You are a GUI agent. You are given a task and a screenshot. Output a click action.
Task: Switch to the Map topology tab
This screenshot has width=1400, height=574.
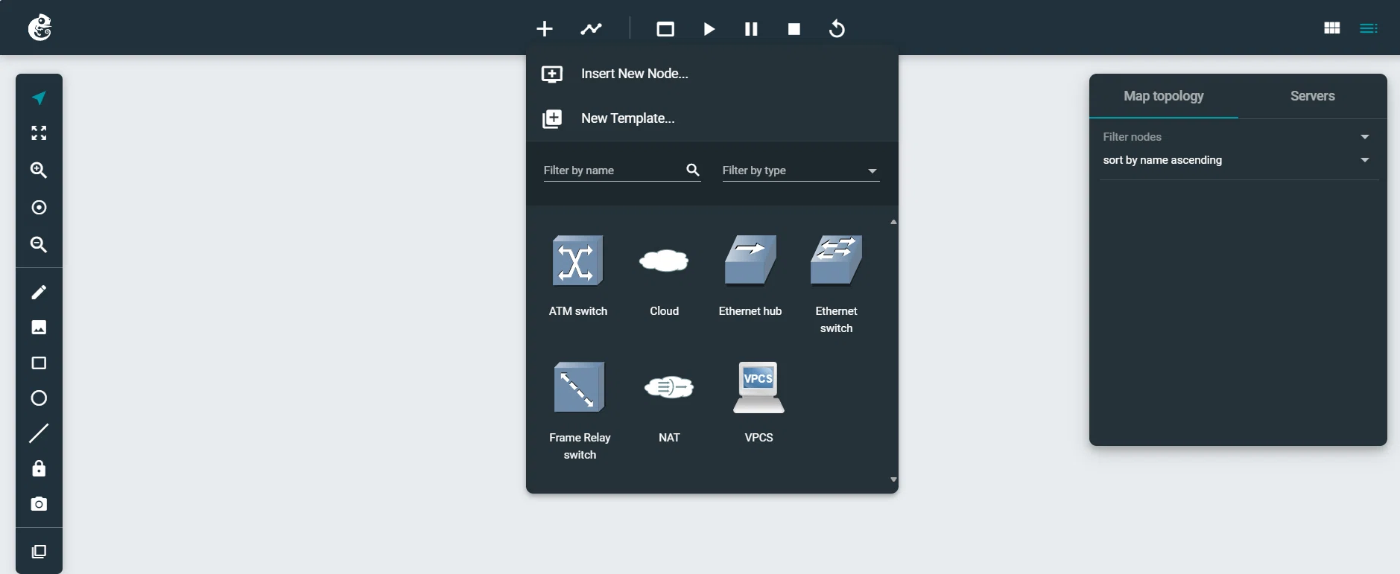click(1163, 96)
